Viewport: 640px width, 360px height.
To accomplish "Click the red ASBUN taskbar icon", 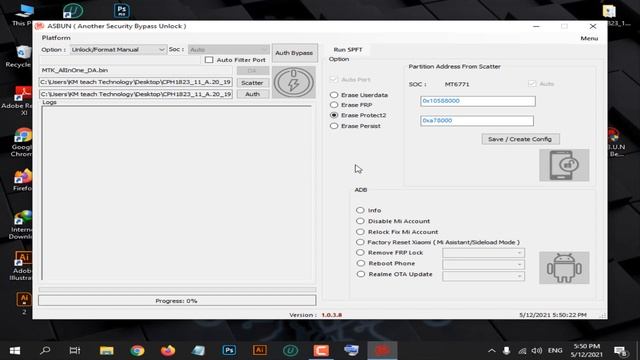I will point(382,351).
